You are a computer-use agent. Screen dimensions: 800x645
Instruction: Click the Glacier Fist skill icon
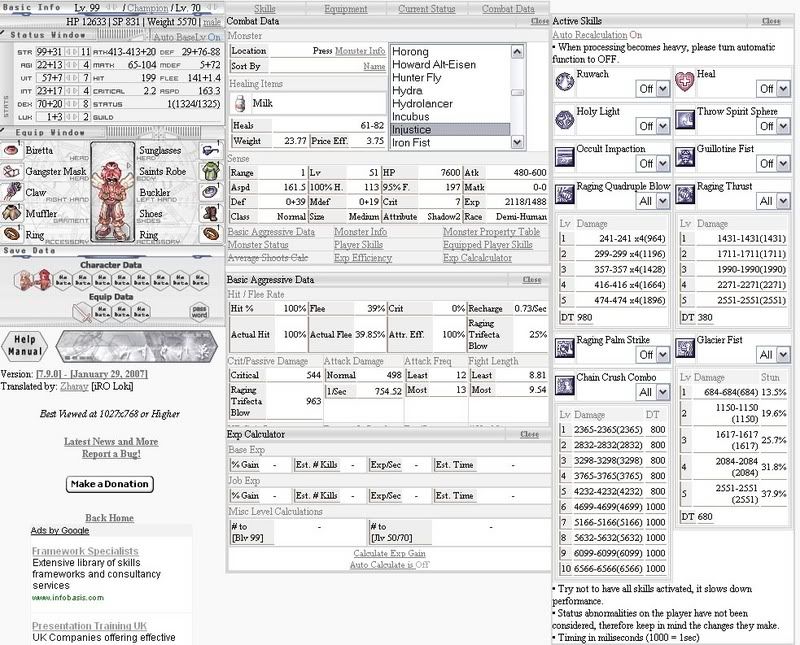coord(685,348)
